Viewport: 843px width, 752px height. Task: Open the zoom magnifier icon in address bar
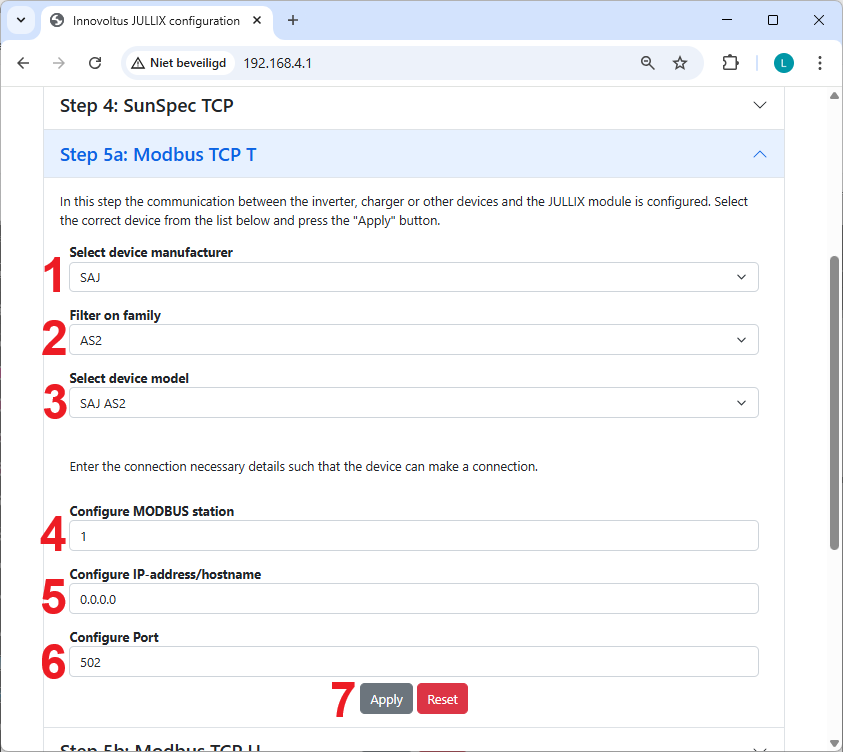648,63
